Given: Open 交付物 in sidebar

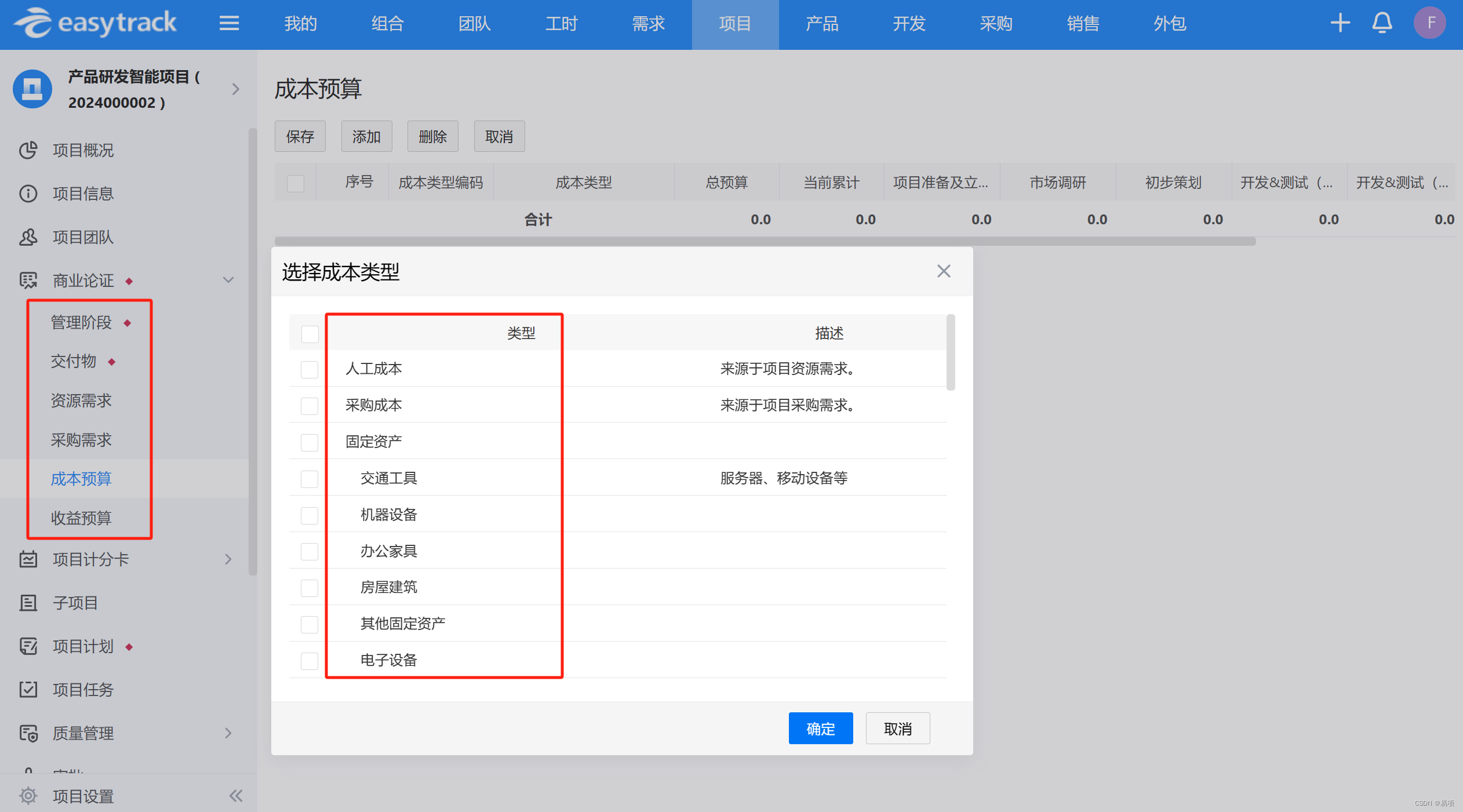Looking at the screenshot, I should coord(73,362).
